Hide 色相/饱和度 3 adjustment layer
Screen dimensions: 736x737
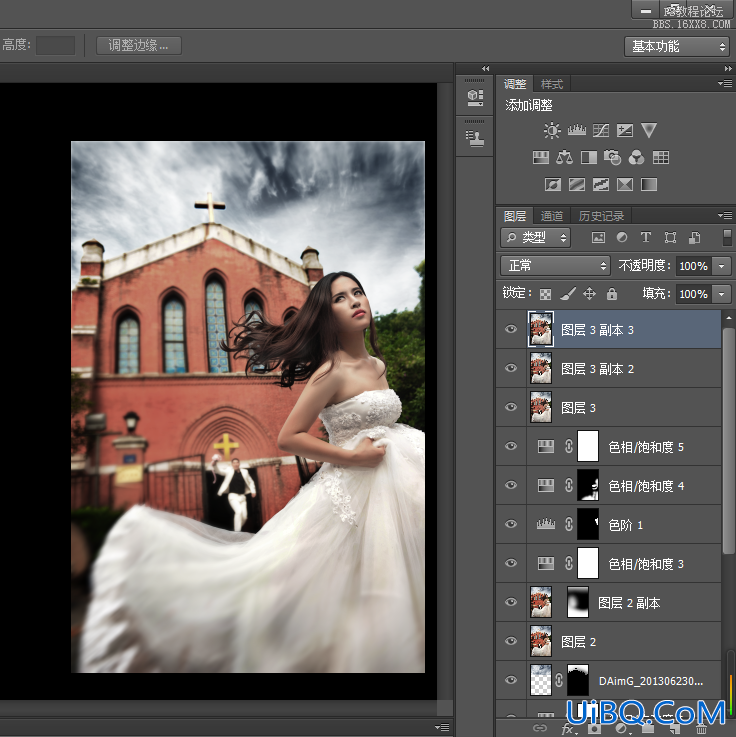coord(511,563)
